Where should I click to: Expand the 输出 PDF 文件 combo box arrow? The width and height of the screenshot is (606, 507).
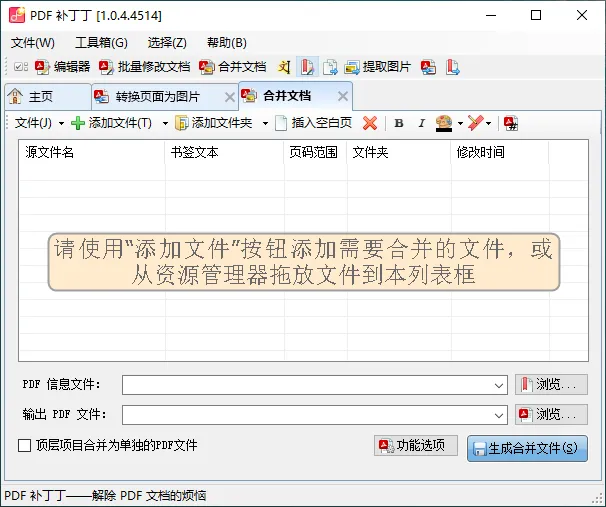coord(499,415)
